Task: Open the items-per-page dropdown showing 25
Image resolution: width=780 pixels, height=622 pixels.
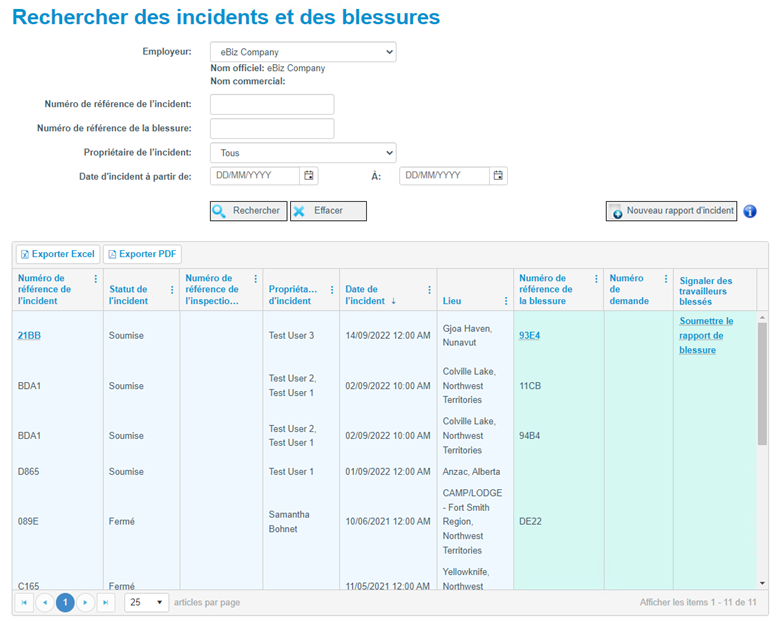Action: click(146, 603)
